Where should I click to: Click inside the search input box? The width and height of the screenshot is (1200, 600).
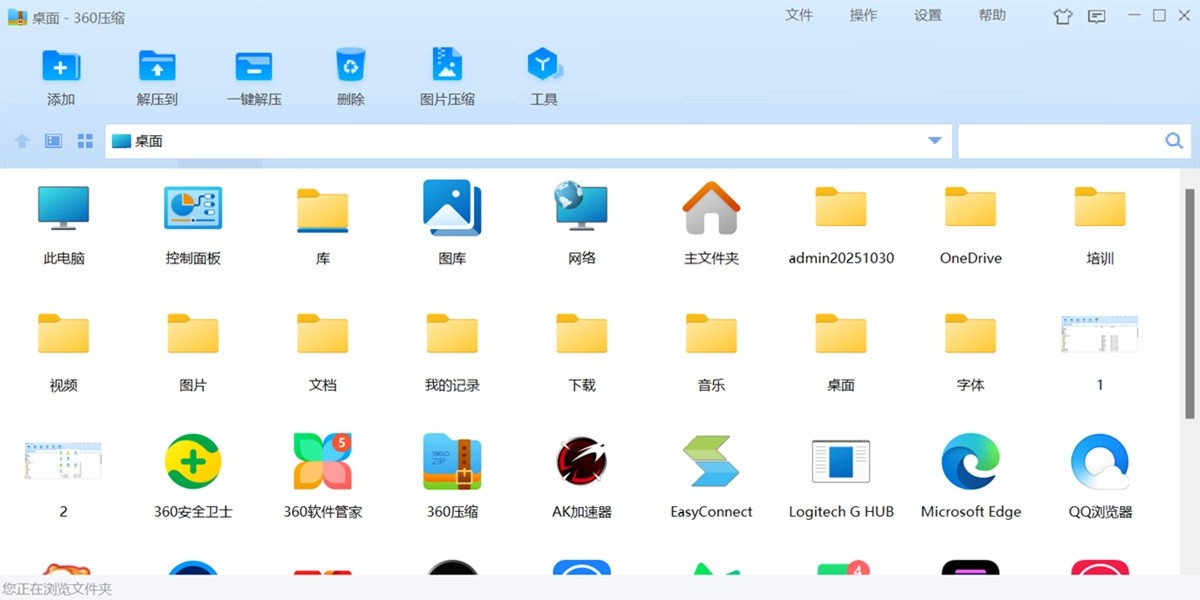point(1060,140)
